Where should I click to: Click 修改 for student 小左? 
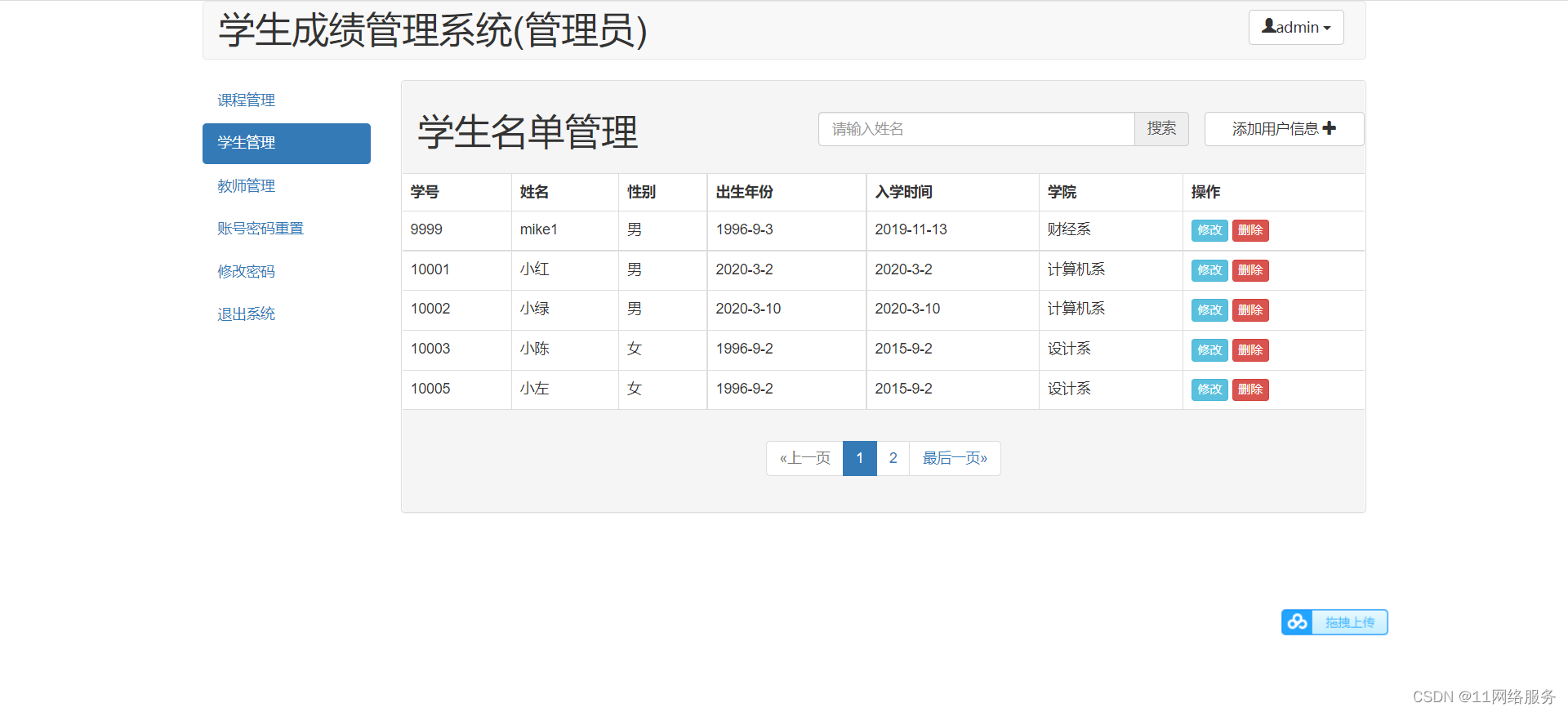(1209, 389)
